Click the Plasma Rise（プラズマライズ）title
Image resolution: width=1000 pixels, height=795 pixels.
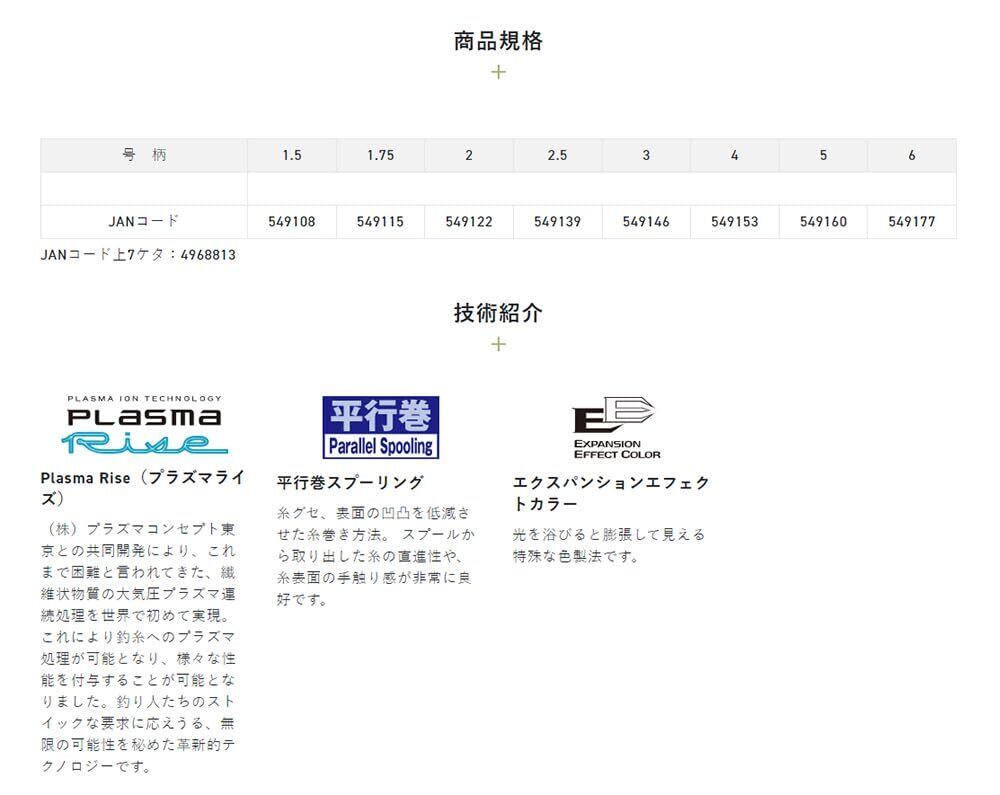point(142,488)
